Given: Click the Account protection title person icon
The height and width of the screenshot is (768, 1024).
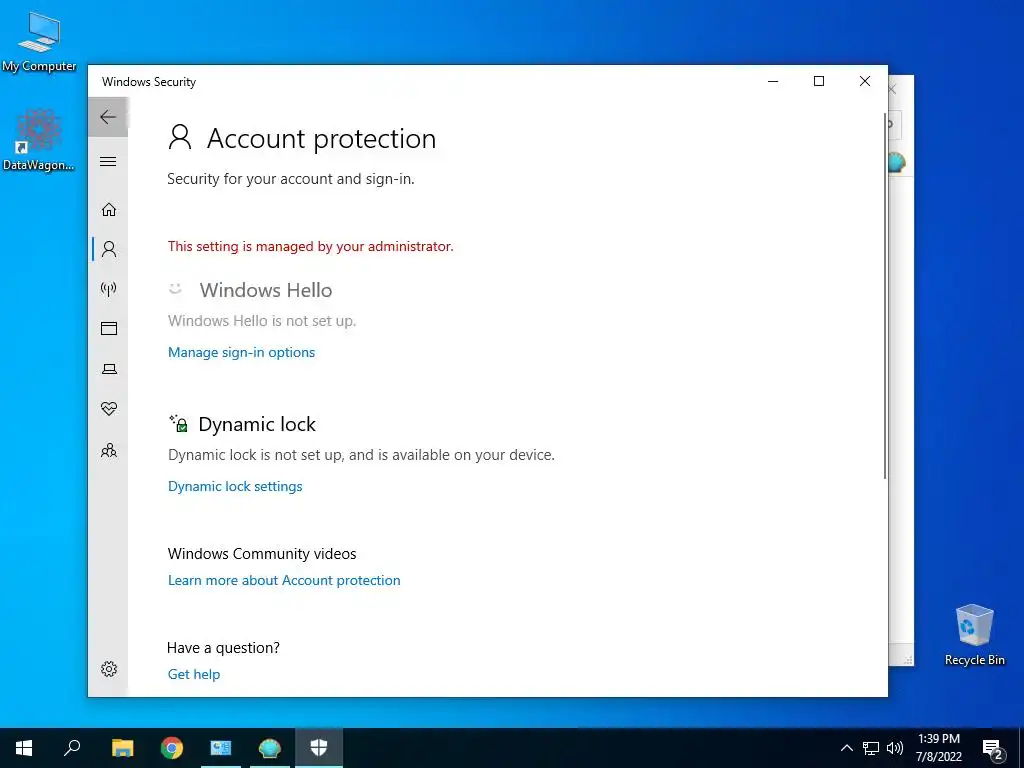Looking at the screenshot, I should pyautogui.click(x=180, y=138).
